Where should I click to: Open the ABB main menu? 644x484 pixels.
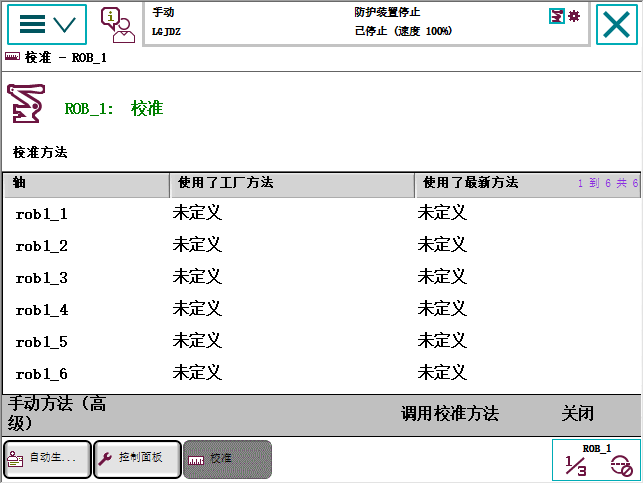[46, 24]
